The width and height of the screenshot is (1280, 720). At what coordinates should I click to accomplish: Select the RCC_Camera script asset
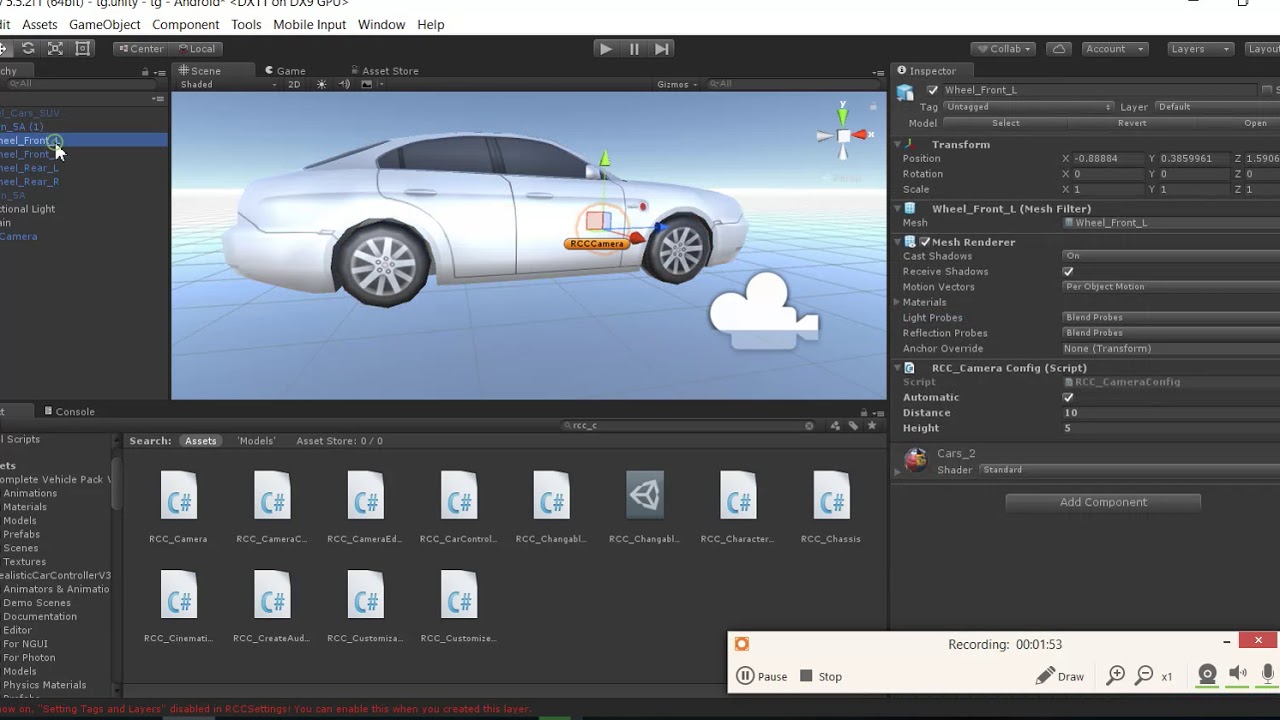click(178, 508)
